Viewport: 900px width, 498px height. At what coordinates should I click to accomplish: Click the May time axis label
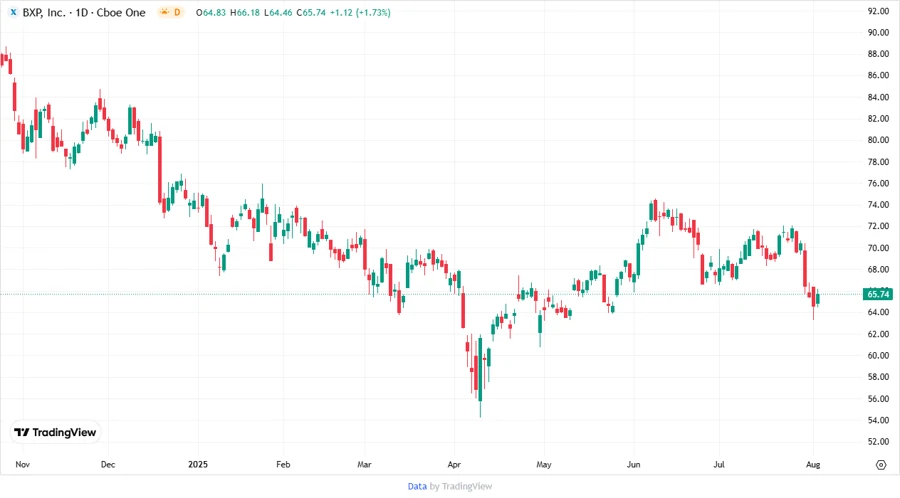point(544,464)
